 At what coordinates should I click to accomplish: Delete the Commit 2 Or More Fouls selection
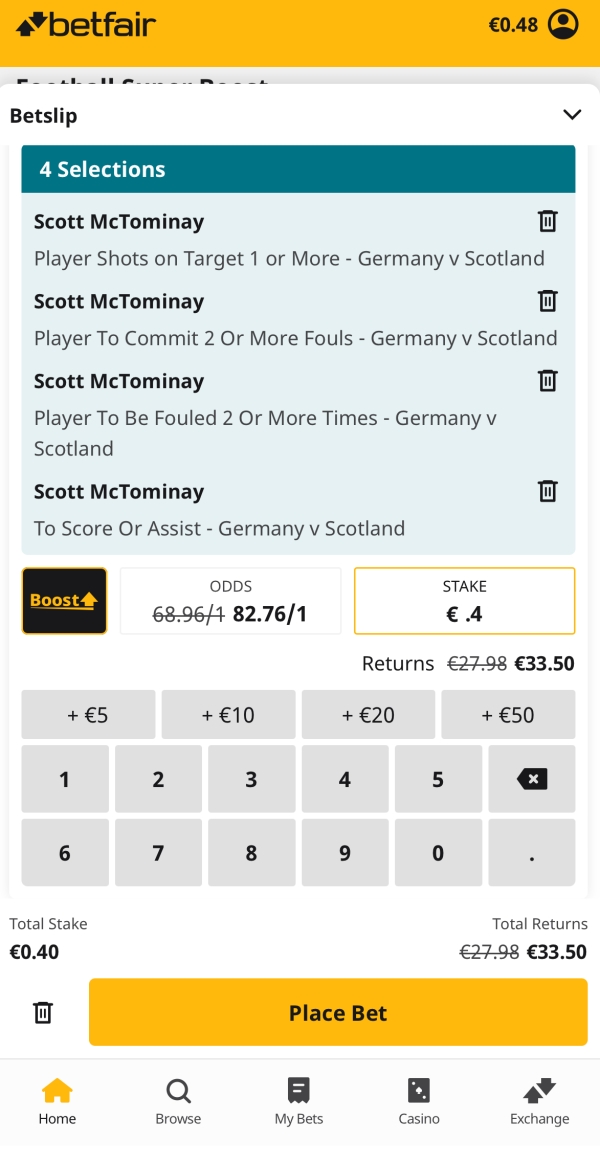tap(547, 301)
